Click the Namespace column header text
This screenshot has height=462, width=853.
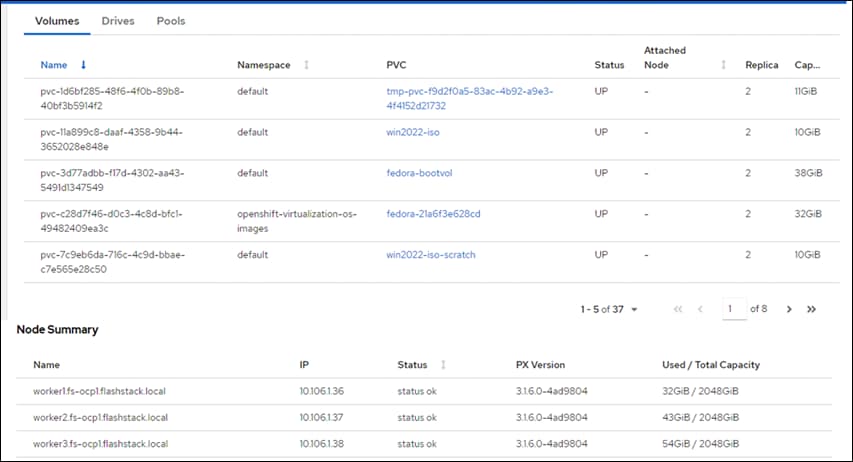point(264,65)
